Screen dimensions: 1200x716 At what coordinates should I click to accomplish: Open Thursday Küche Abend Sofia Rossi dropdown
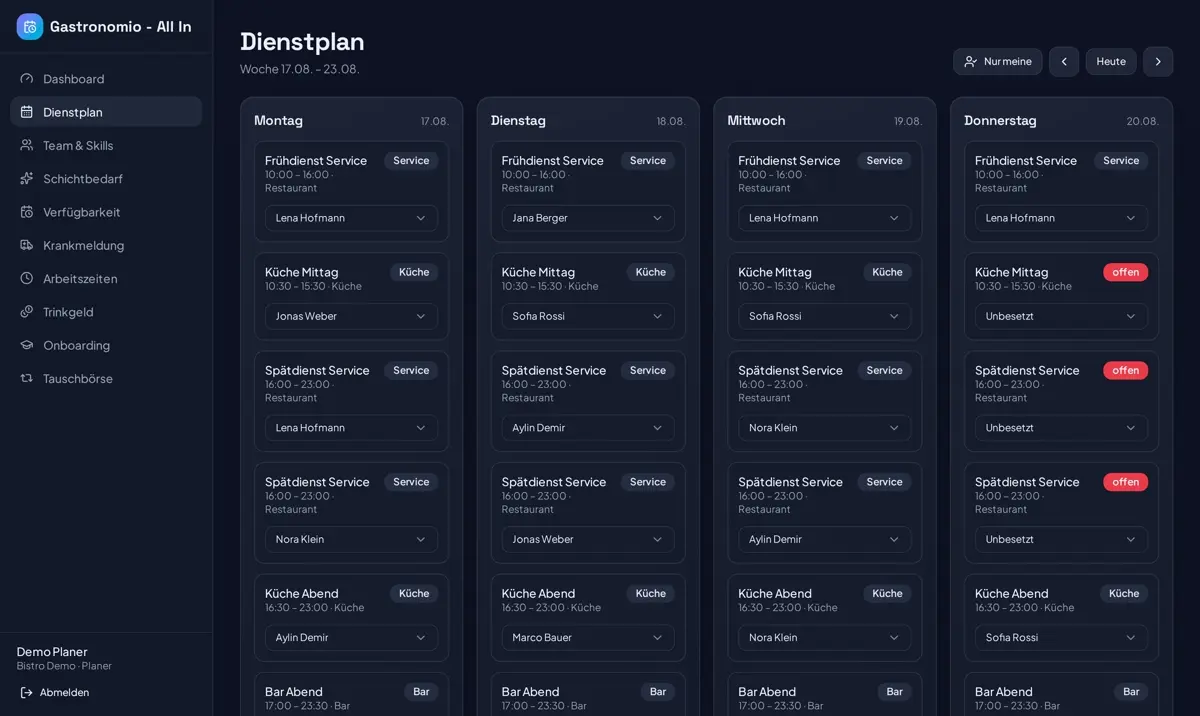coord(1061,637)
